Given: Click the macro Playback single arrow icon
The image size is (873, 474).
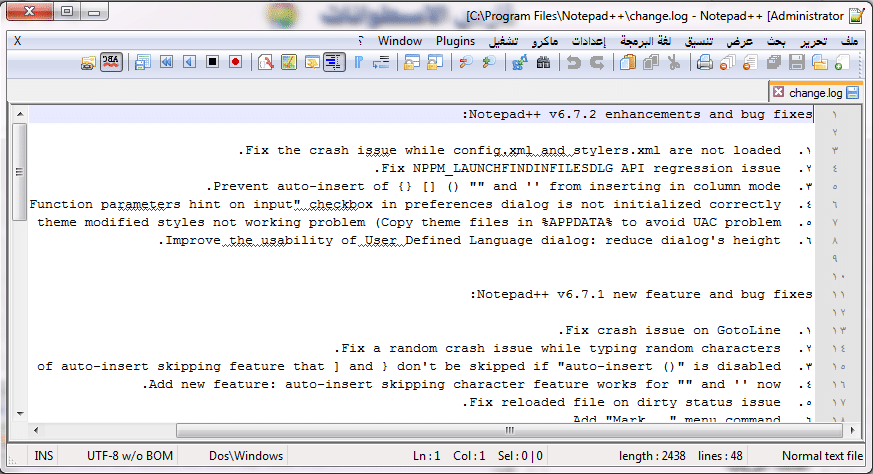Looking at the screenshot, I should [189, 62].
